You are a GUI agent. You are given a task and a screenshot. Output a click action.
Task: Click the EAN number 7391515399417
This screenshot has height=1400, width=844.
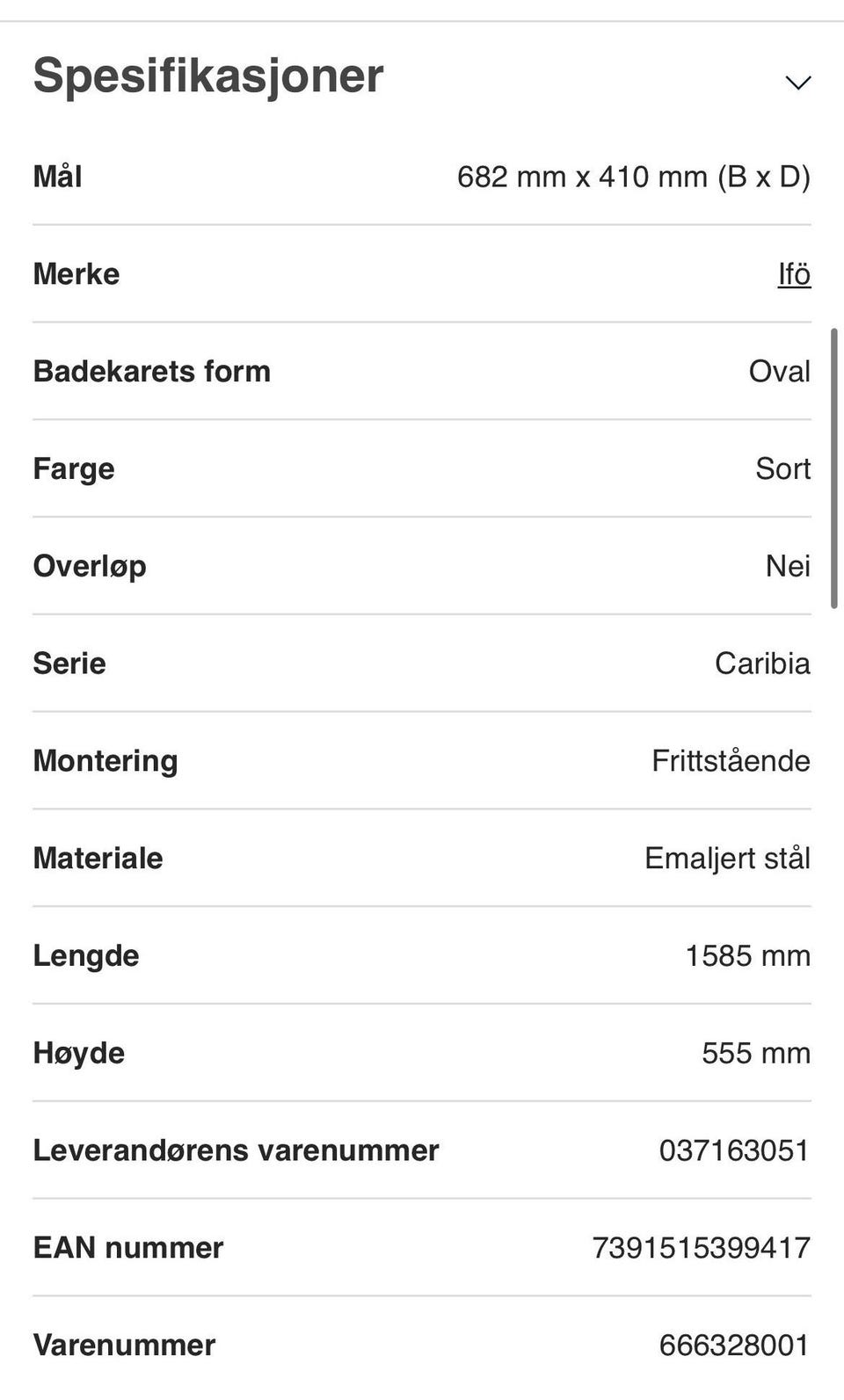tap(701, 1247)
